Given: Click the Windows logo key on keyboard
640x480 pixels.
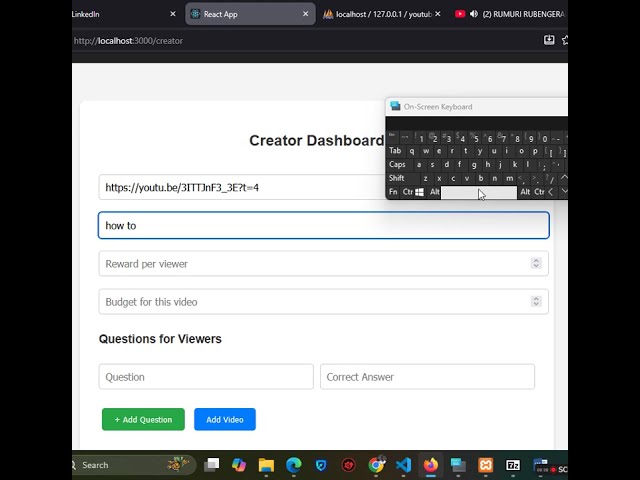Looking at the screenshot, I should click(419, 192).
